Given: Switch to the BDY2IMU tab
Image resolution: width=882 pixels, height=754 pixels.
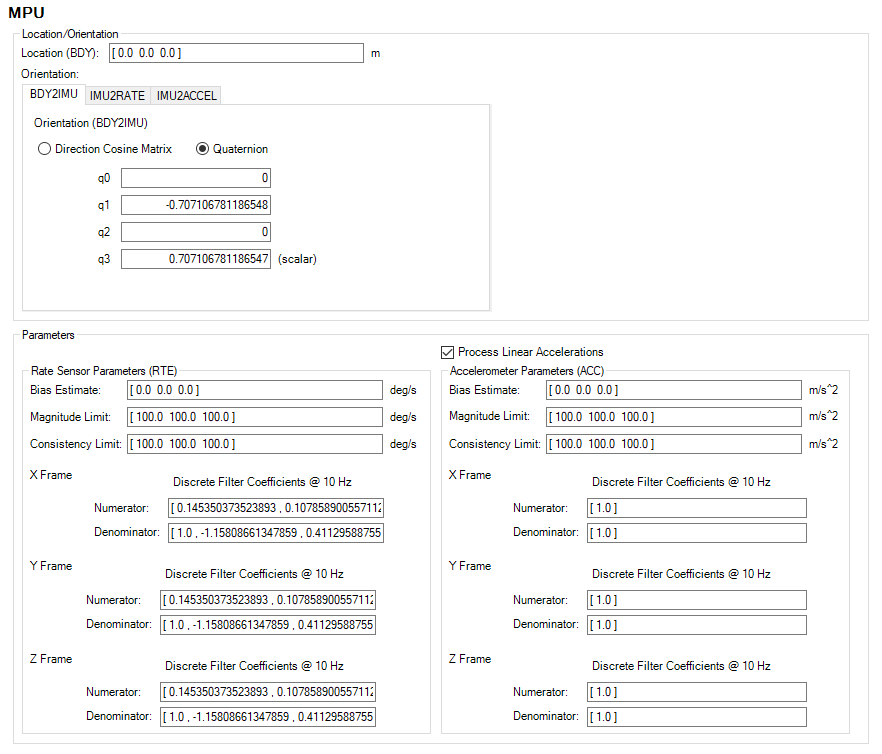Looking at the screenshot, I should coord(54,95).
